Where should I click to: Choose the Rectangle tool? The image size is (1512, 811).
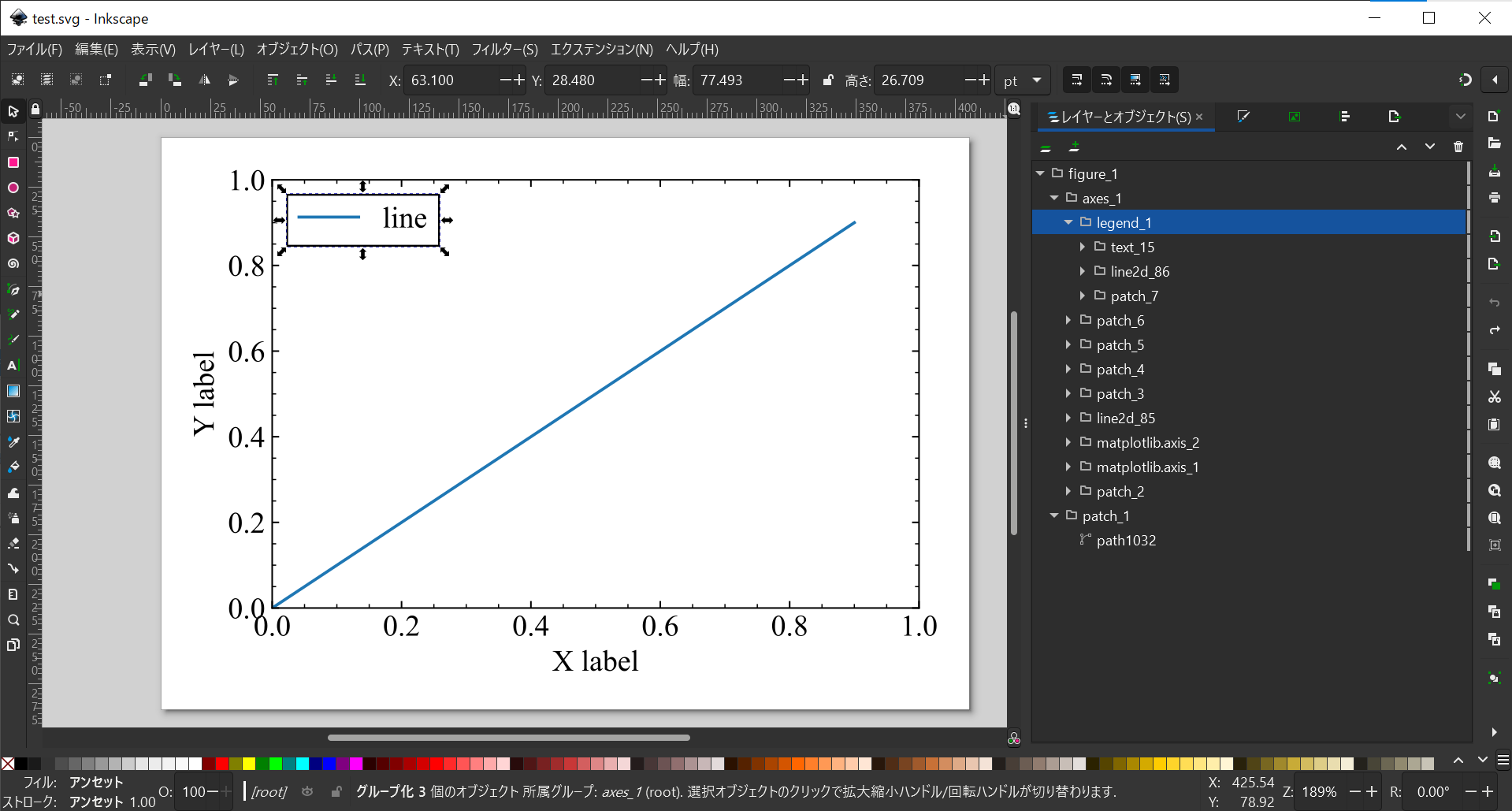tap(13, 163)
